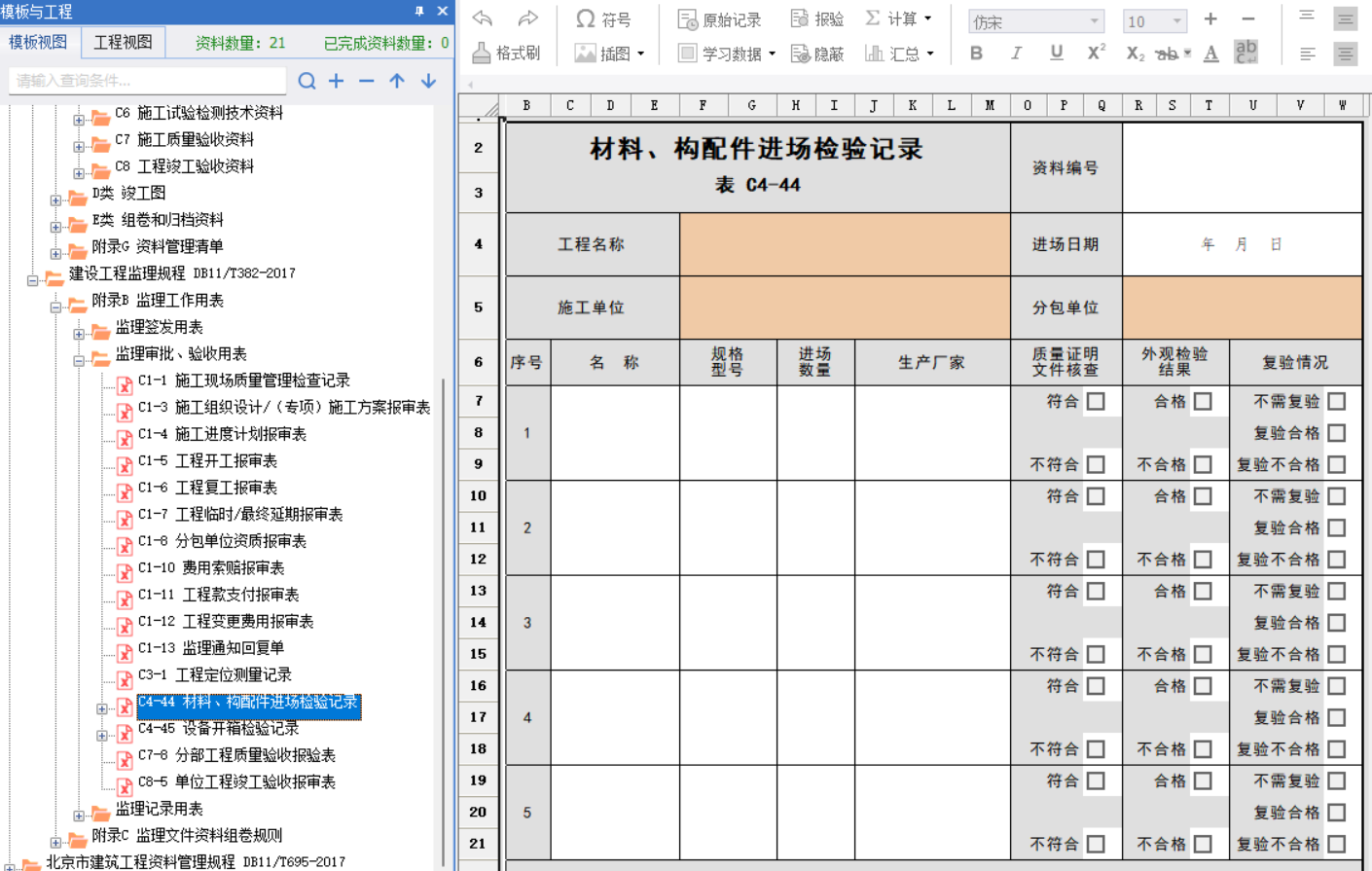Image resolution: width=1372 pixels, height=871 pixels.
Task: Remove item with minus icon in tree panel
Action: point(366,81)
